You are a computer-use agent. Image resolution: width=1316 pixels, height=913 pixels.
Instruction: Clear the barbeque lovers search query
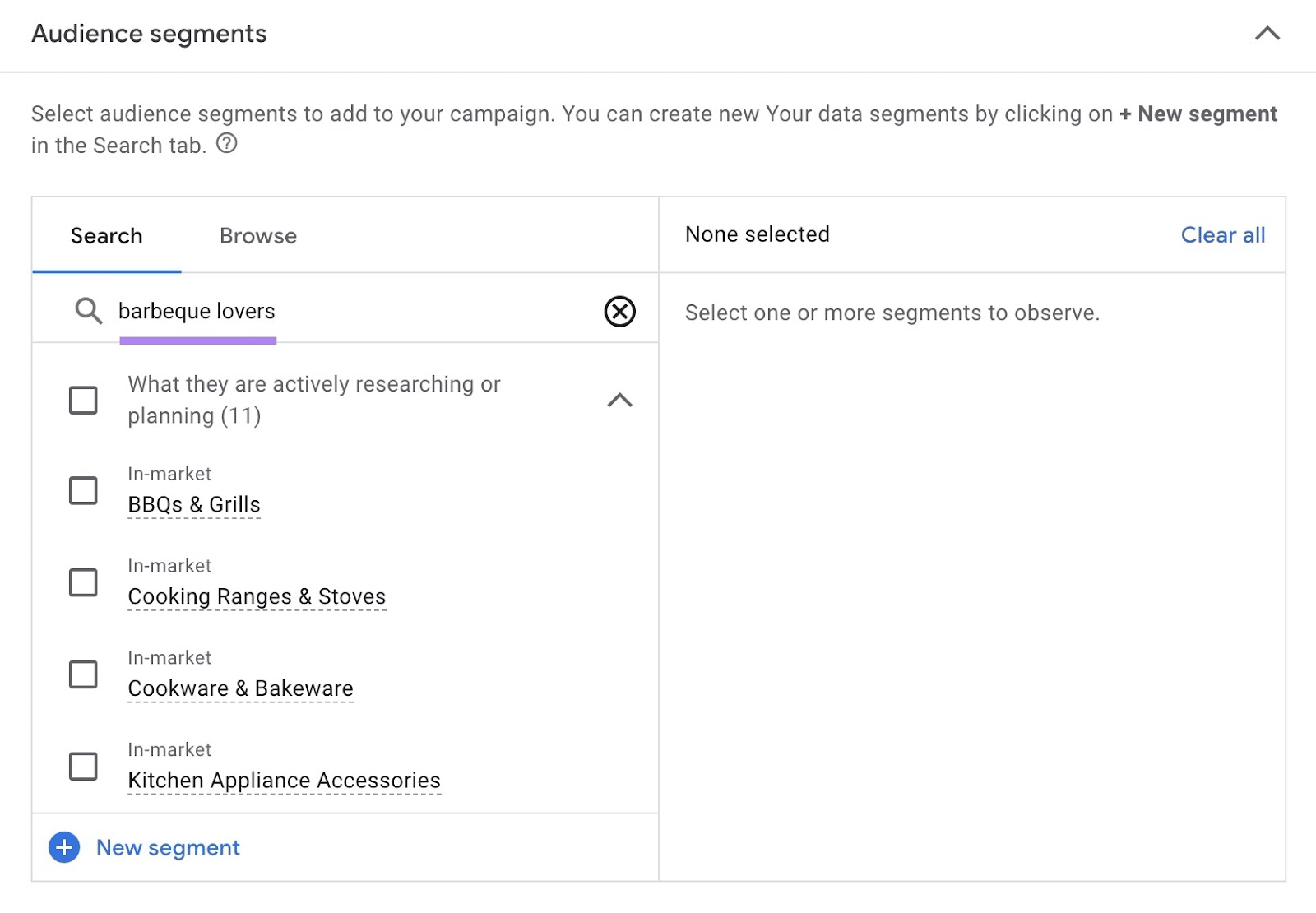tap(619, 312)
